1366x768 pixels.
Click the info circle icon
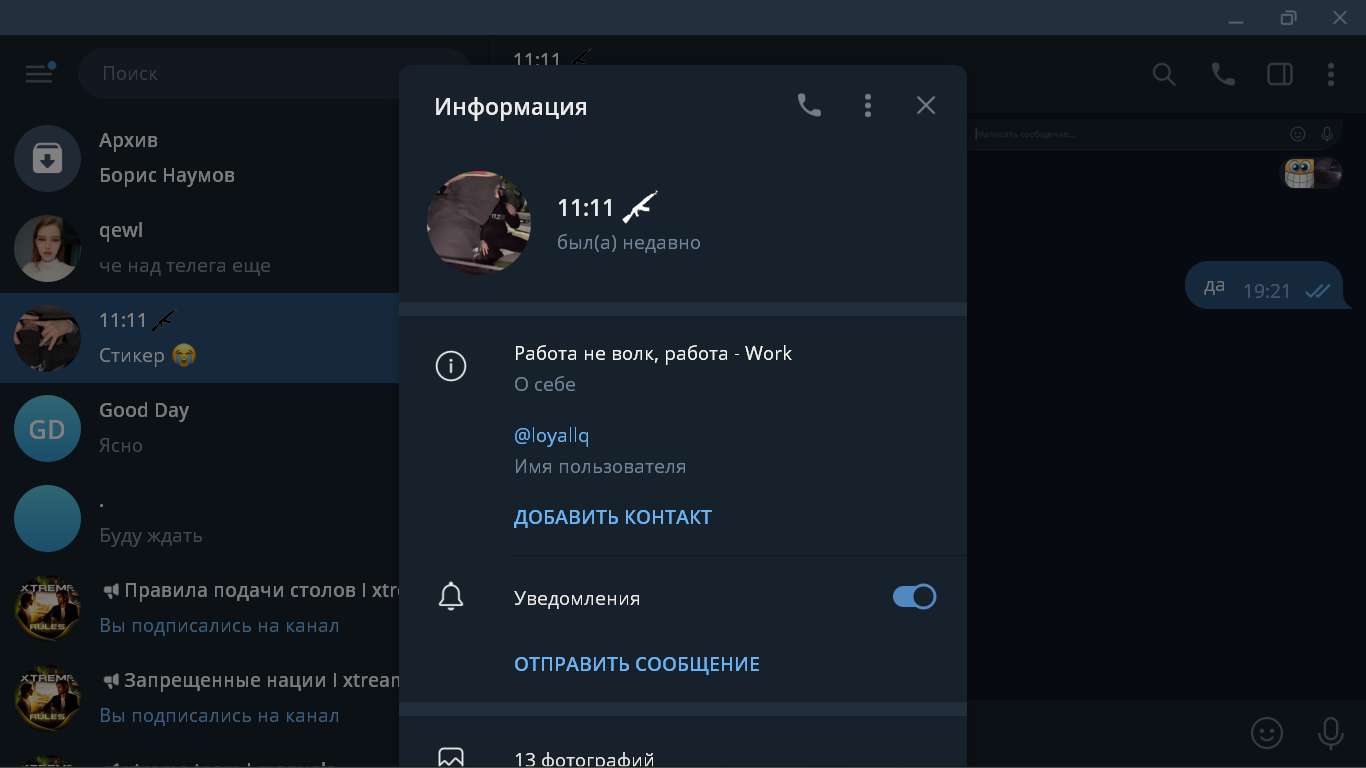[x=451, y=367]
